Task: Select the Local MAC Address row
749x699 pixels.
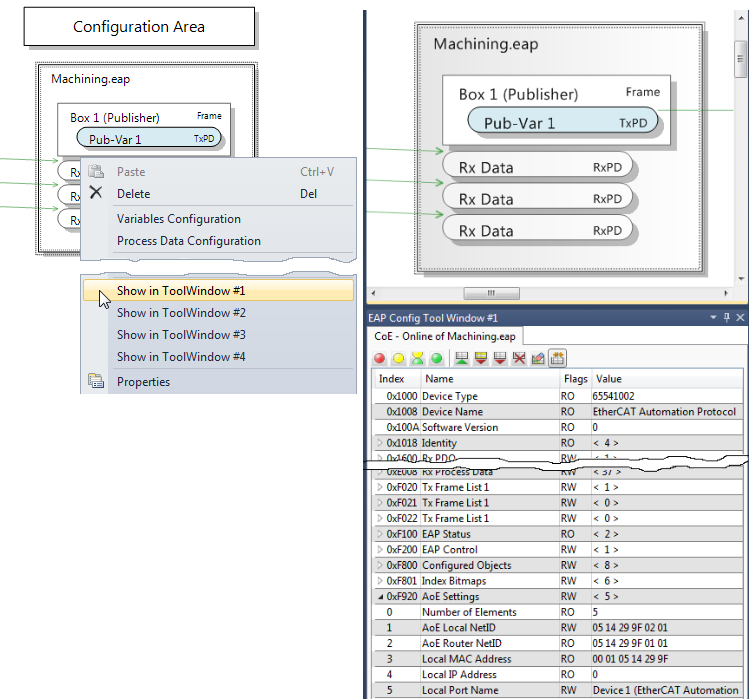Action: click(x=557, y=659)
